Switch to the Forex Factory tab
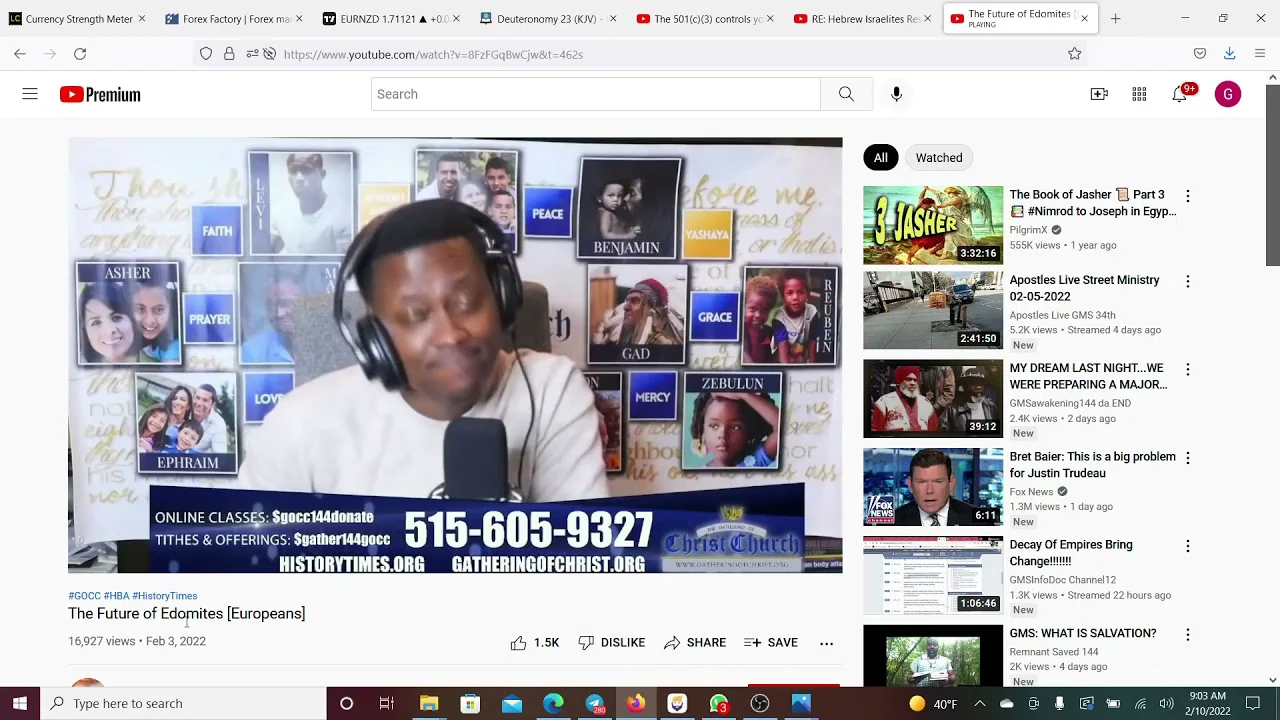This screenshot has width=1280, height=720. point(233,18)
